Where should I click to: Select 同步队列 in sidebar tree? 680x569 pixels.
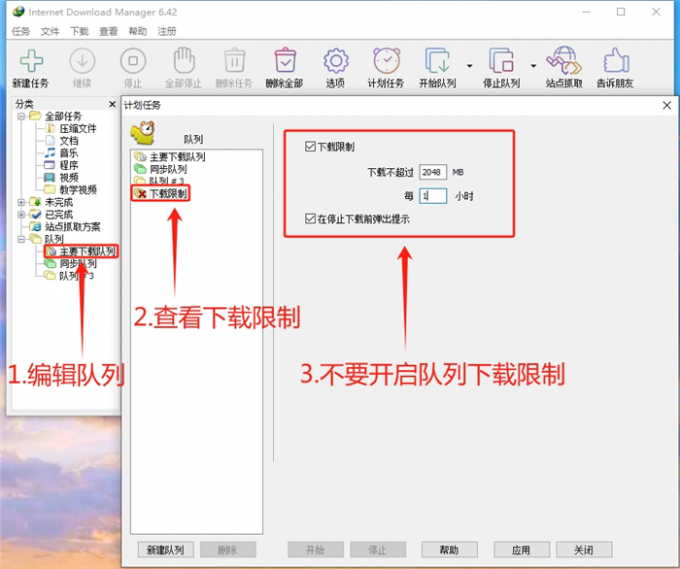(78, 263)
